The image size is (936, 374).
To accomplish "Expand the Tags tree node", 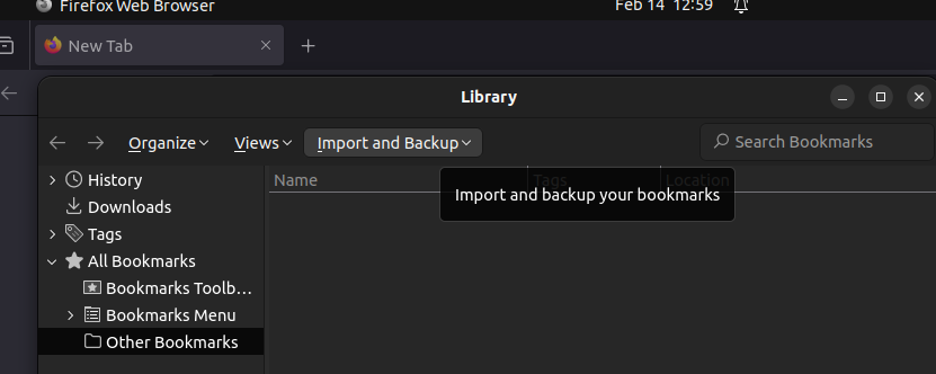I will [53, 234].
